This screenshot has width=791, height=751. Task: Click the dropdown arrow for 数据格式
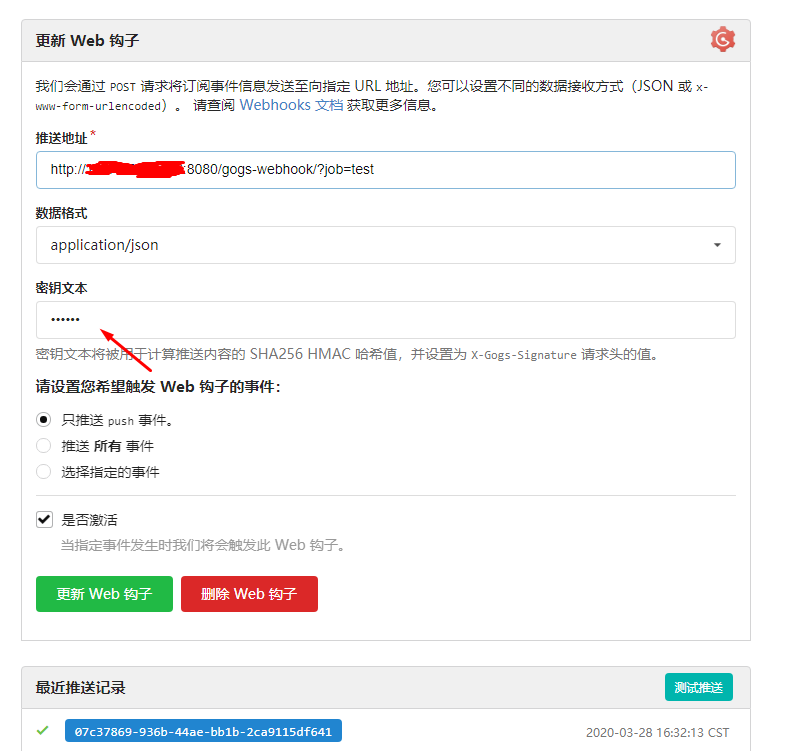pos(717,245)
